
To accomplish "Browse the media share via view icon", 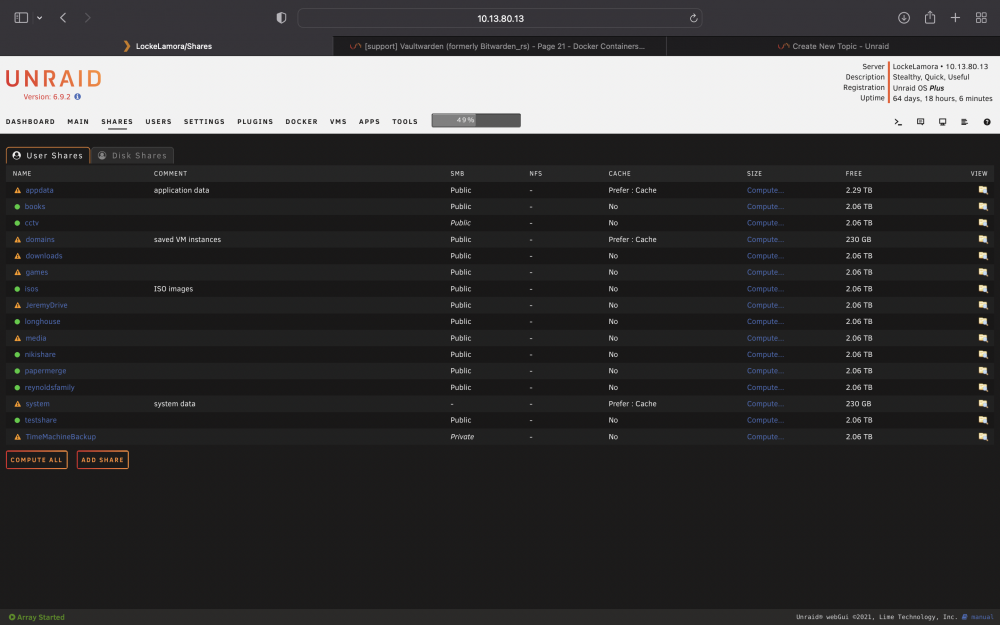I will coord(983,338).
